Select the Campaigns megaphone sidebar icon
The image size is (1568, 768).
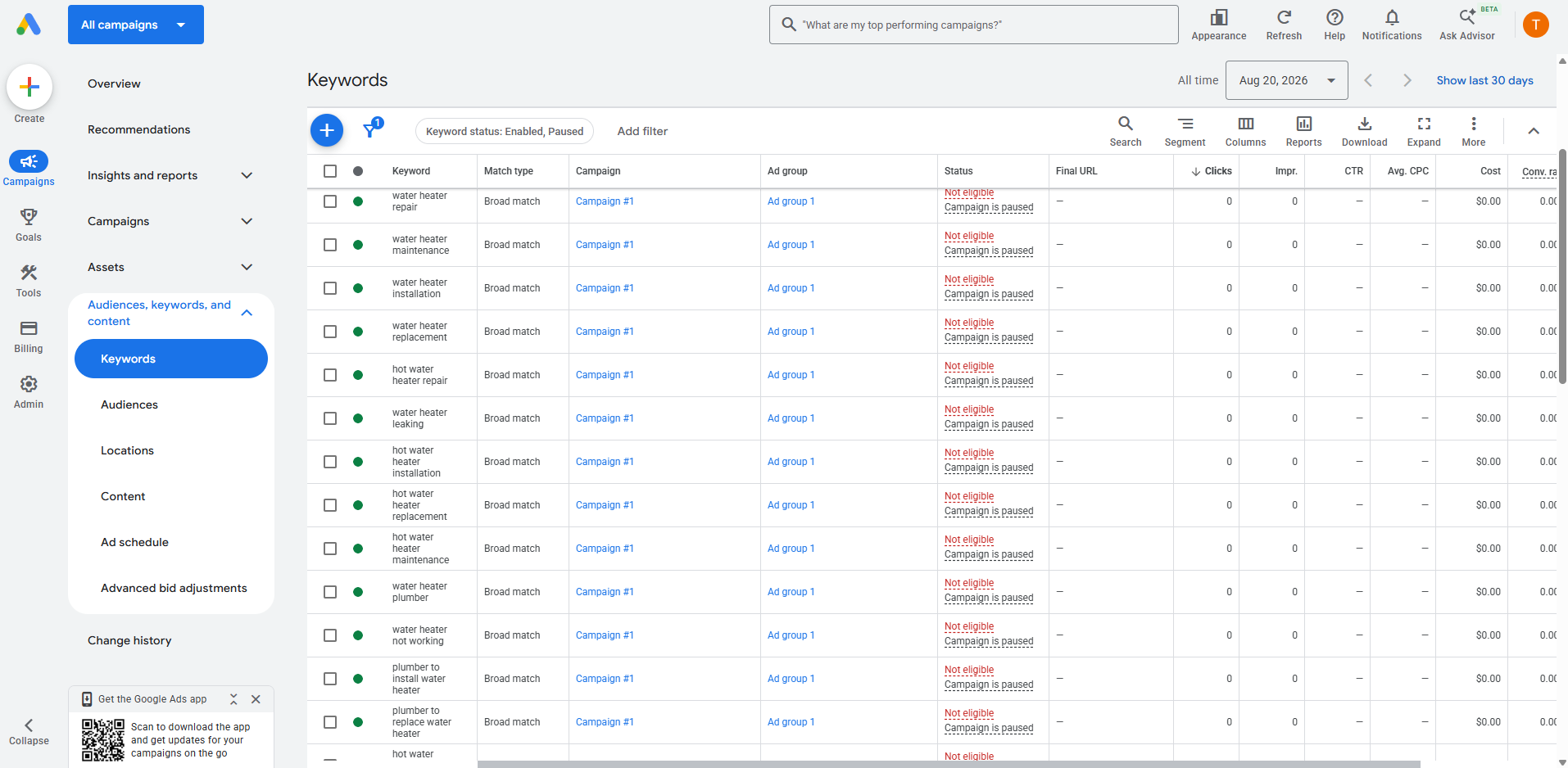(x=29, y=161)
